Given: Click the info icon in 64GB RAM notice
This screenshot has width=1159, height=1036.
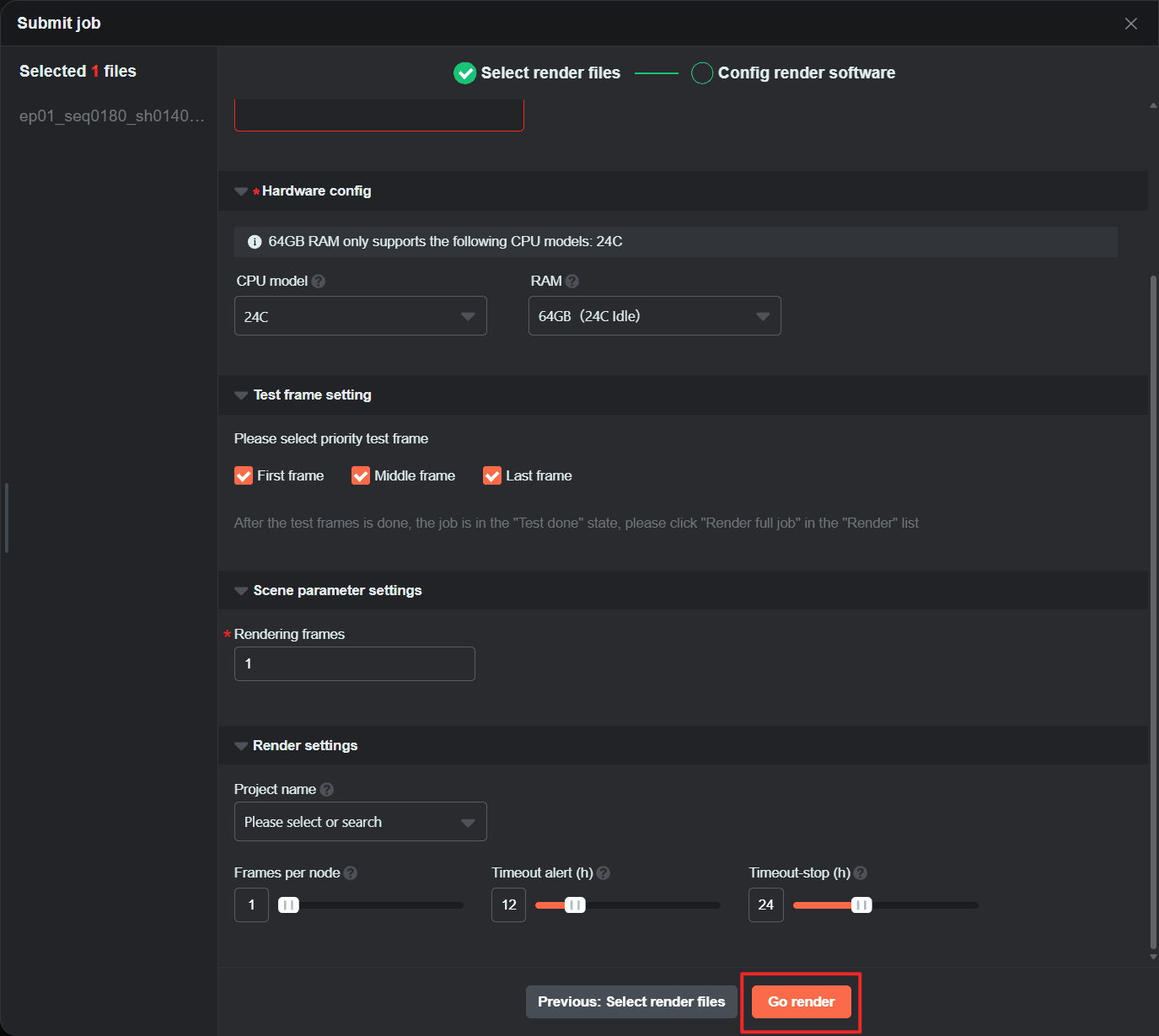Looking at the screenshot, I should [x=255, y=242].
